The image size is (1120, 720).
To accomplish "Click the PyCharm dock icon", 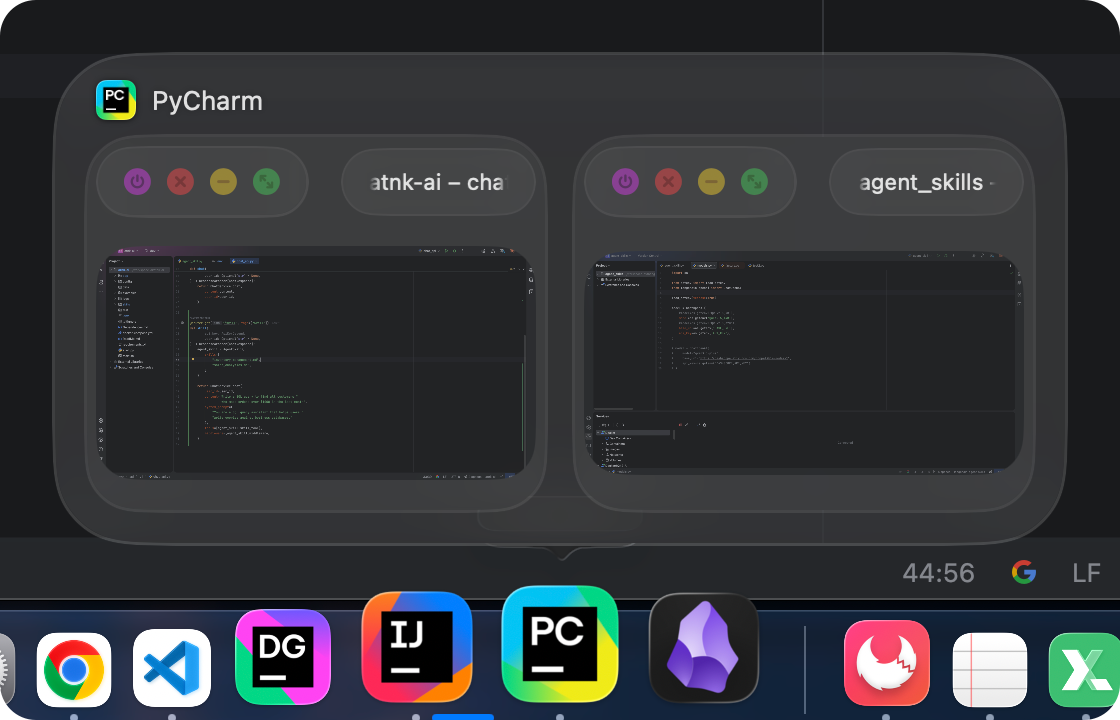I will coord(559,643).
